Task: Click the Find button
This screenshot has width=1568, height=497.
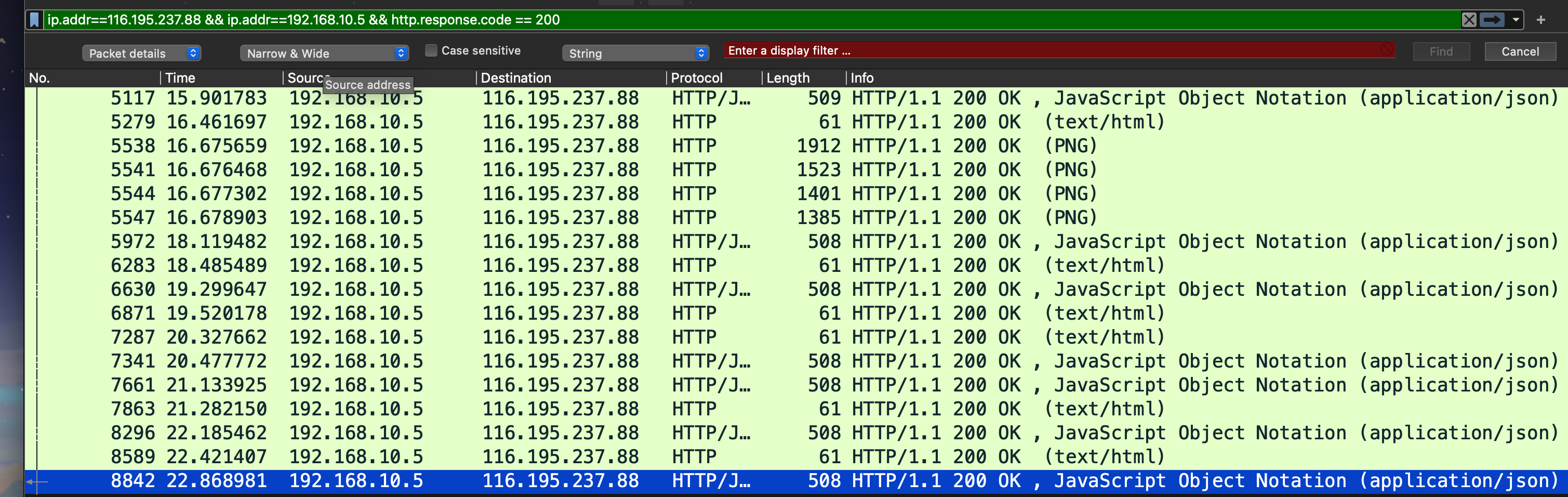Action: (x=1440, y=52)
